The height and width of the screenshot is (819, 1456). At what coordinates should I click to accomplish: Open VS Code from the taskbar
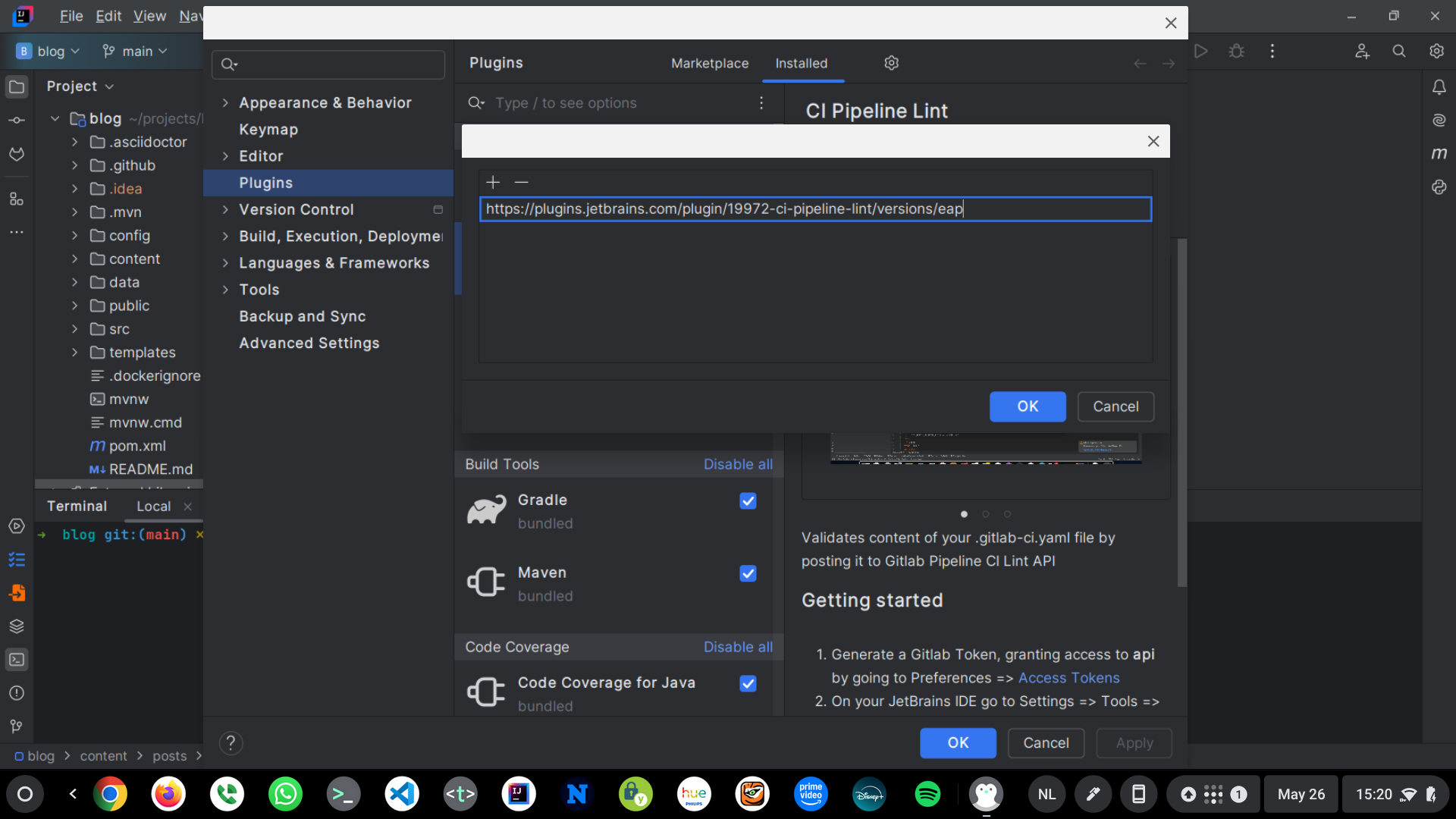tap(402, 794)
